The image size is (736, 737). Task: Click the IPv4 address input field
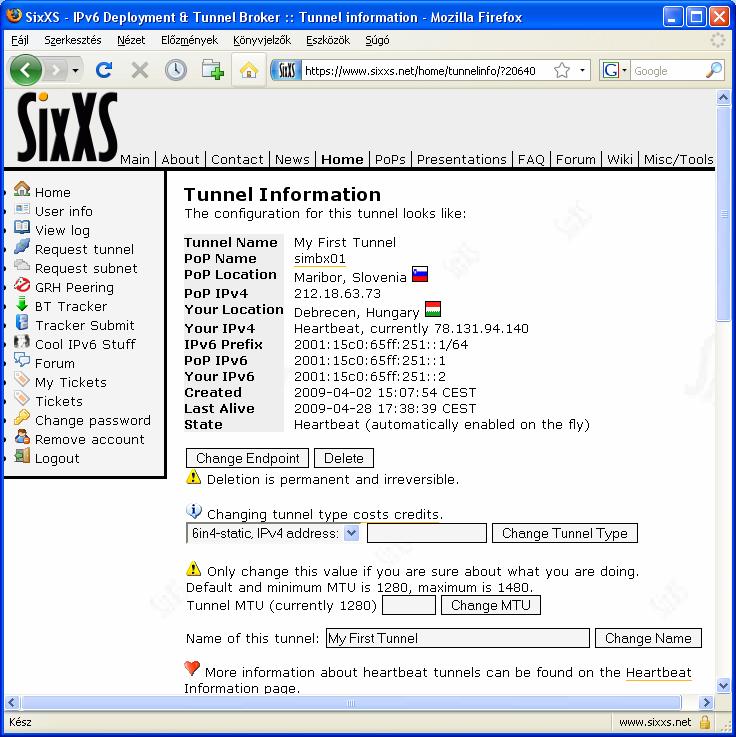pos(427,533)
